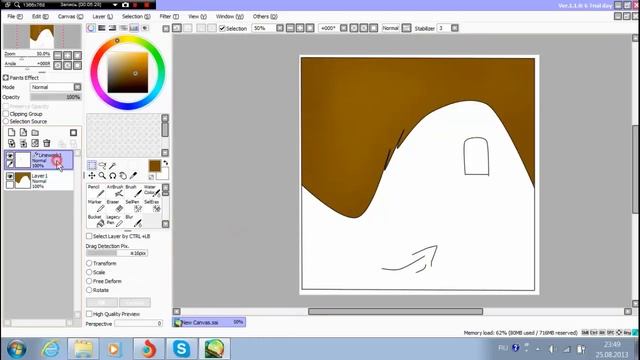Select the Marker tool

point(95,206)
